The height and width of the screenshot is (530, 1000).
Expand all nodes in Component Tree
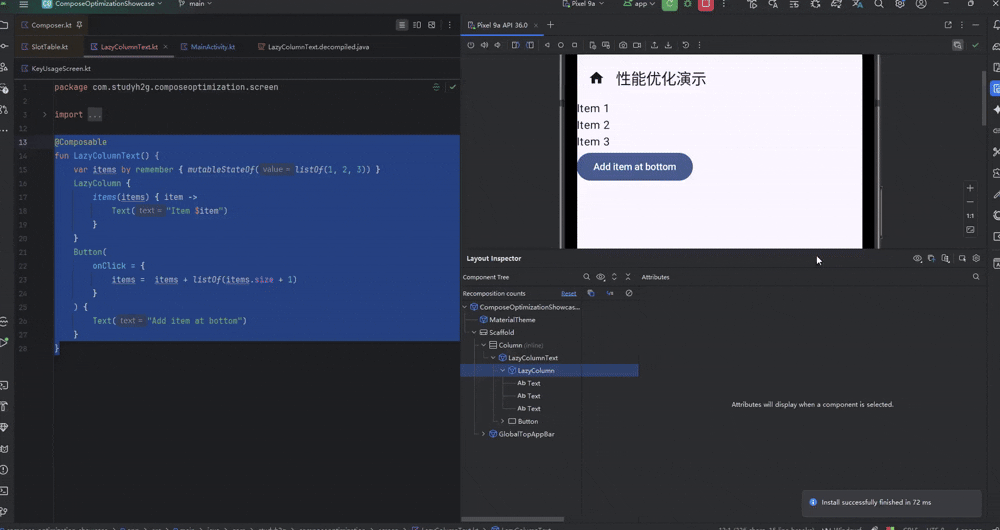(x=614, y=277)
